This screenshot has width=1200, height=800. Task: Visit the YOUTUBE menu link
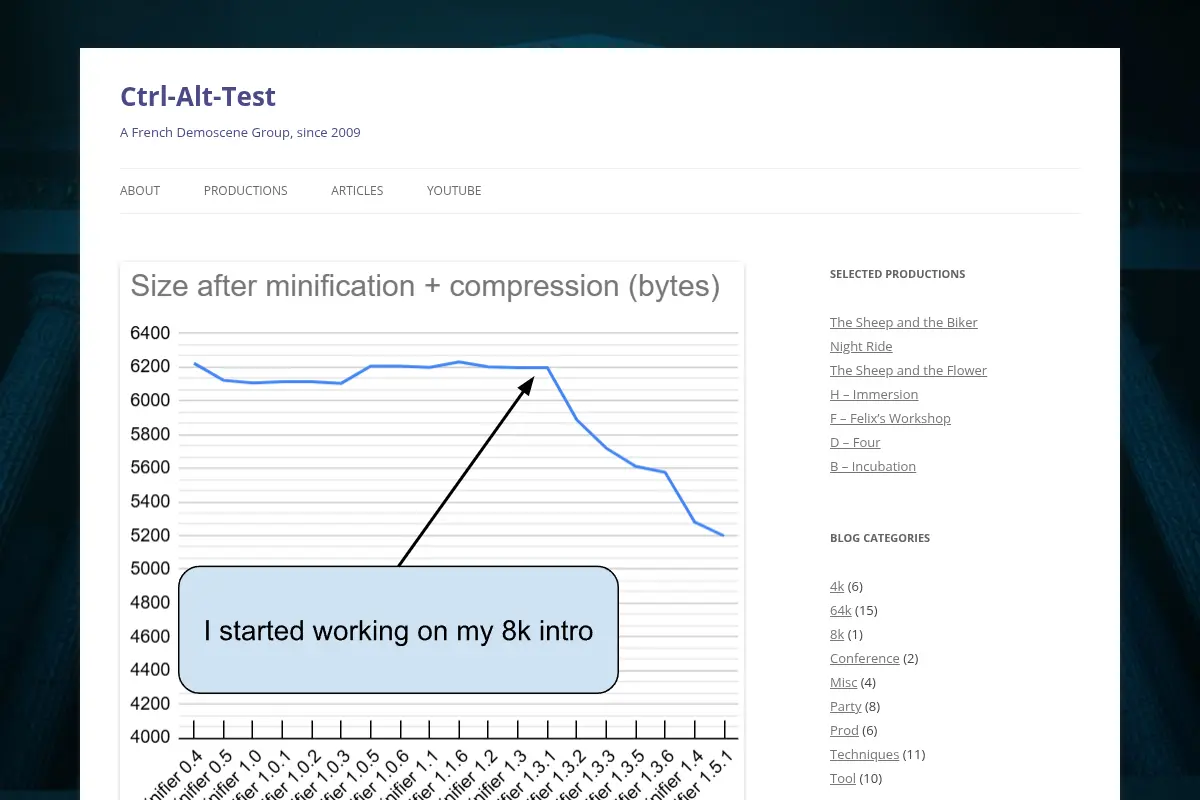click(x=454, y=191)
